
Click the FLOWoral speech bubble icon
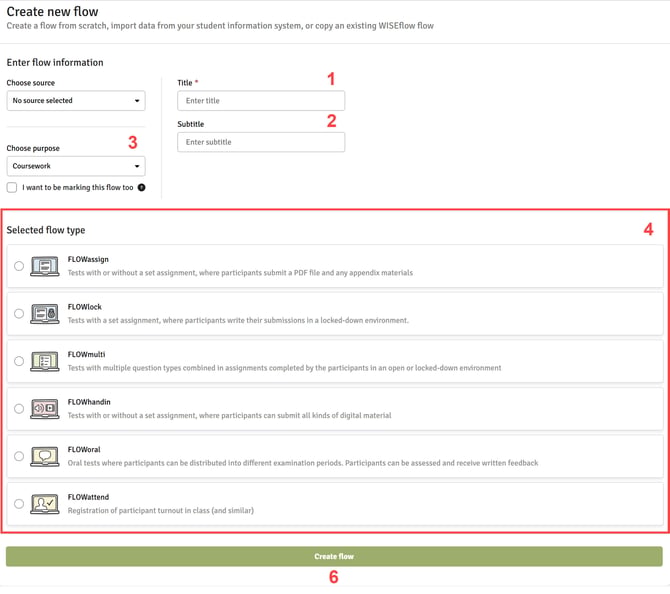tap(45, 456)
